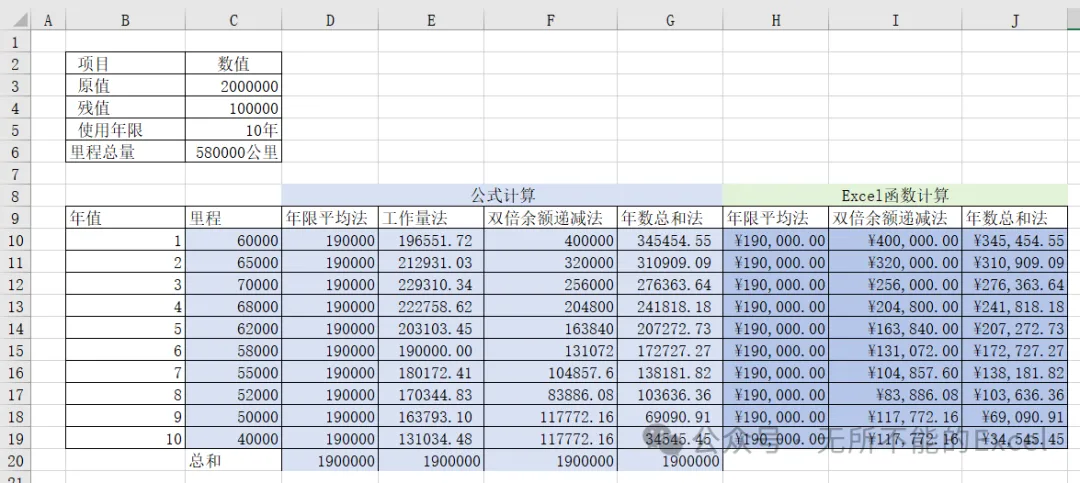Select the cell containing 2000000
The image size is (1080, 483).
(x=233, y=86)
